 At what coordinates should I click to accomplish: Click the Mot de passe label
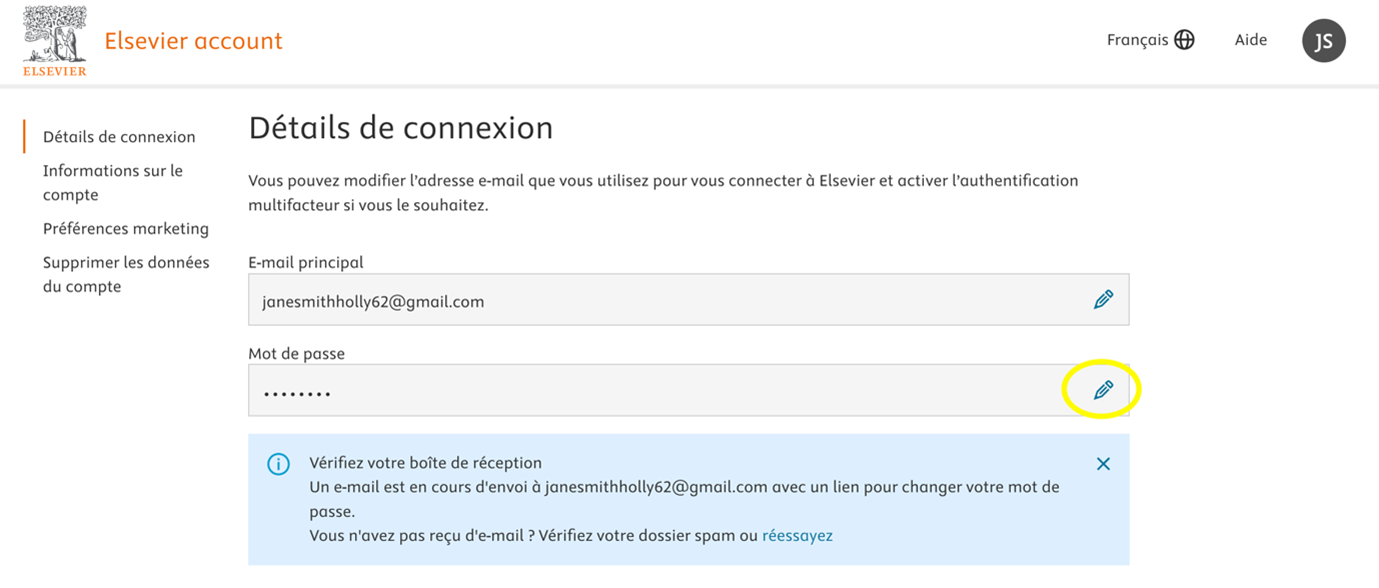(296, 353)
